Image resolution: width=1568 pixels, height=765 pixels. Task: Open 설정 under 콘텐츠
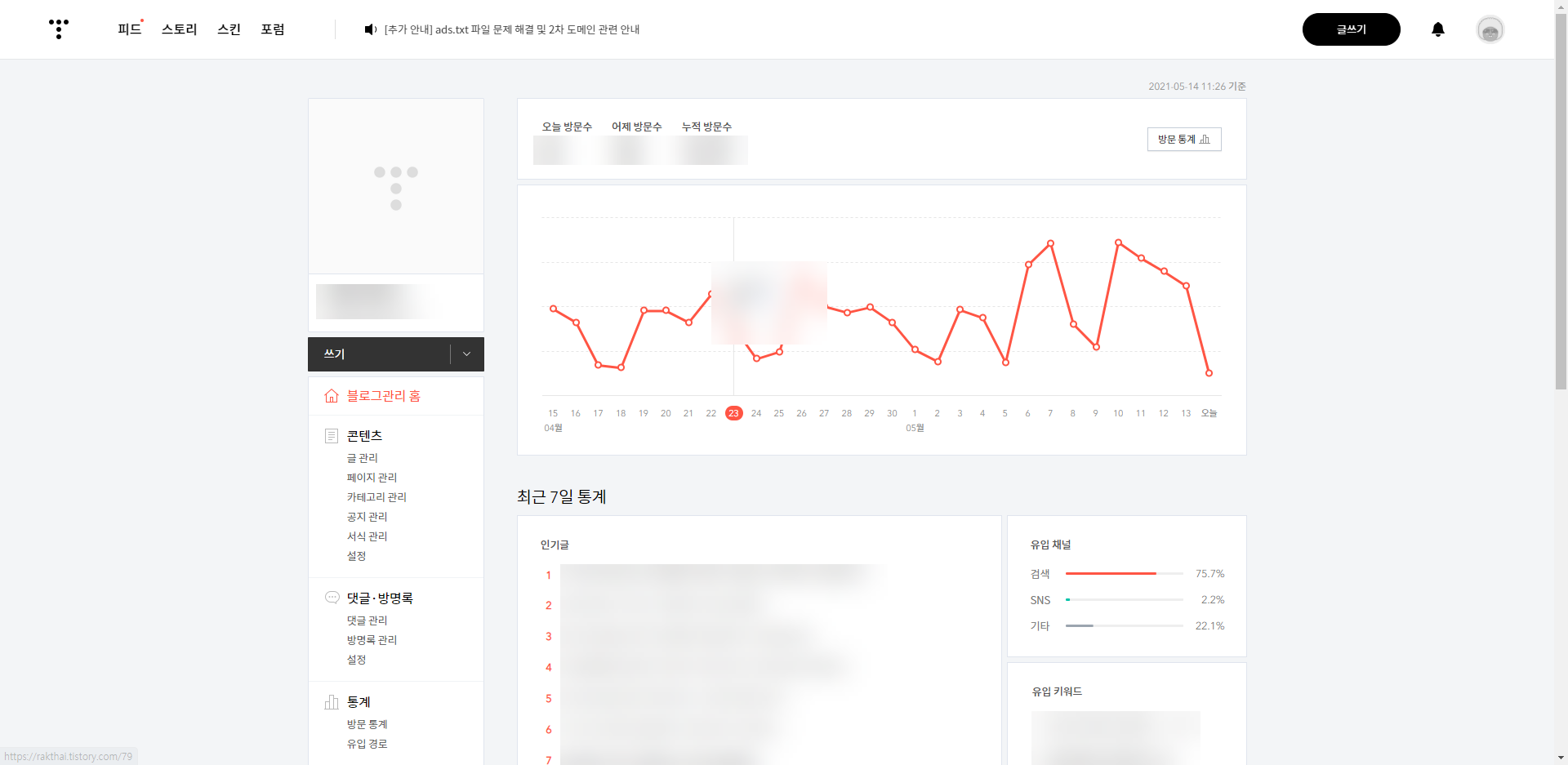pyautogui.click(x=356, y=556)
